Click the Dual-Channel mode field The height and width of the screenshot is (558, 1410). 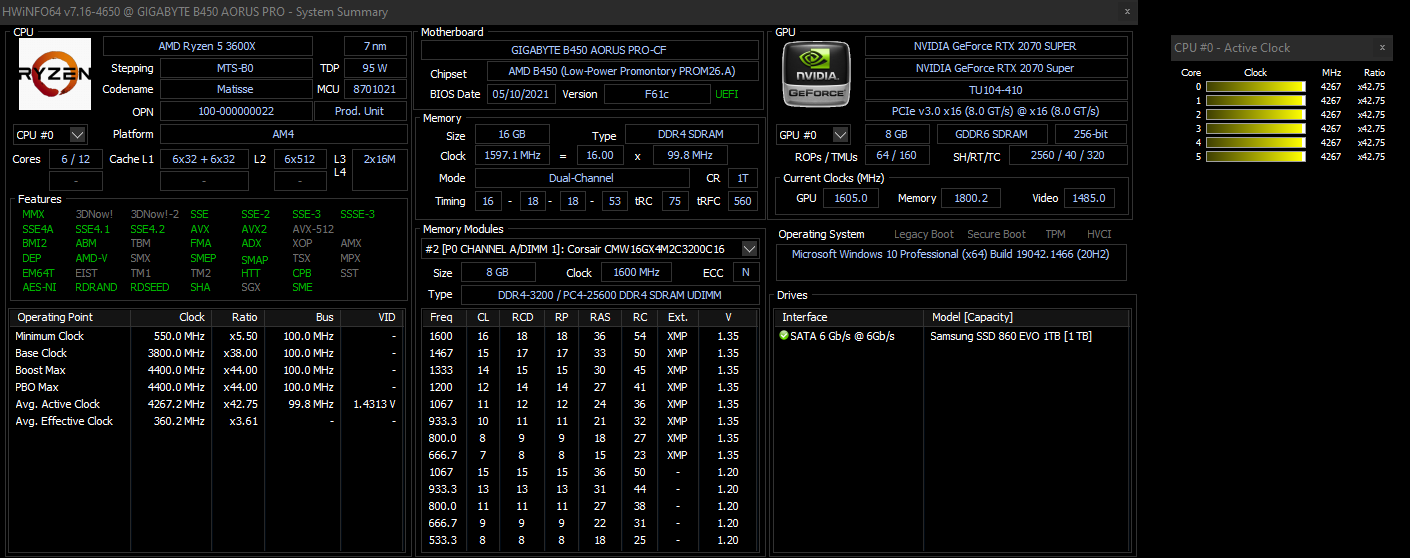[583, 178]
